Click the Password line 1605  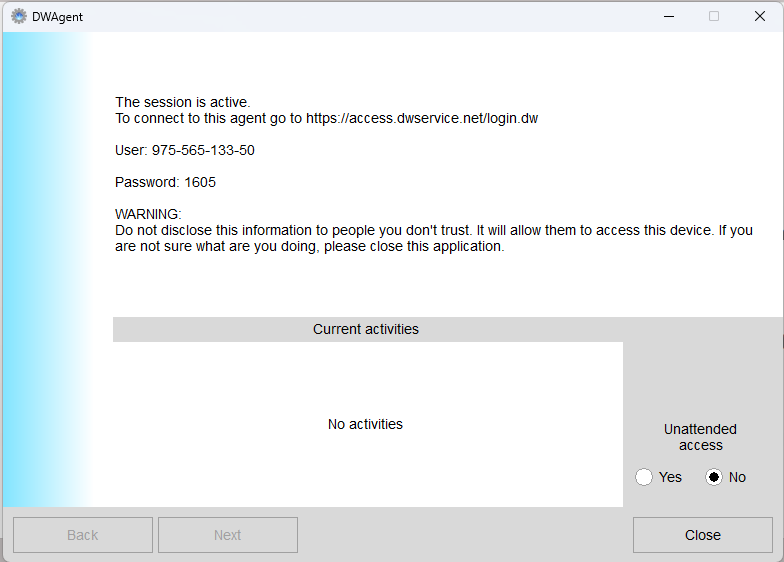point(165,182)
